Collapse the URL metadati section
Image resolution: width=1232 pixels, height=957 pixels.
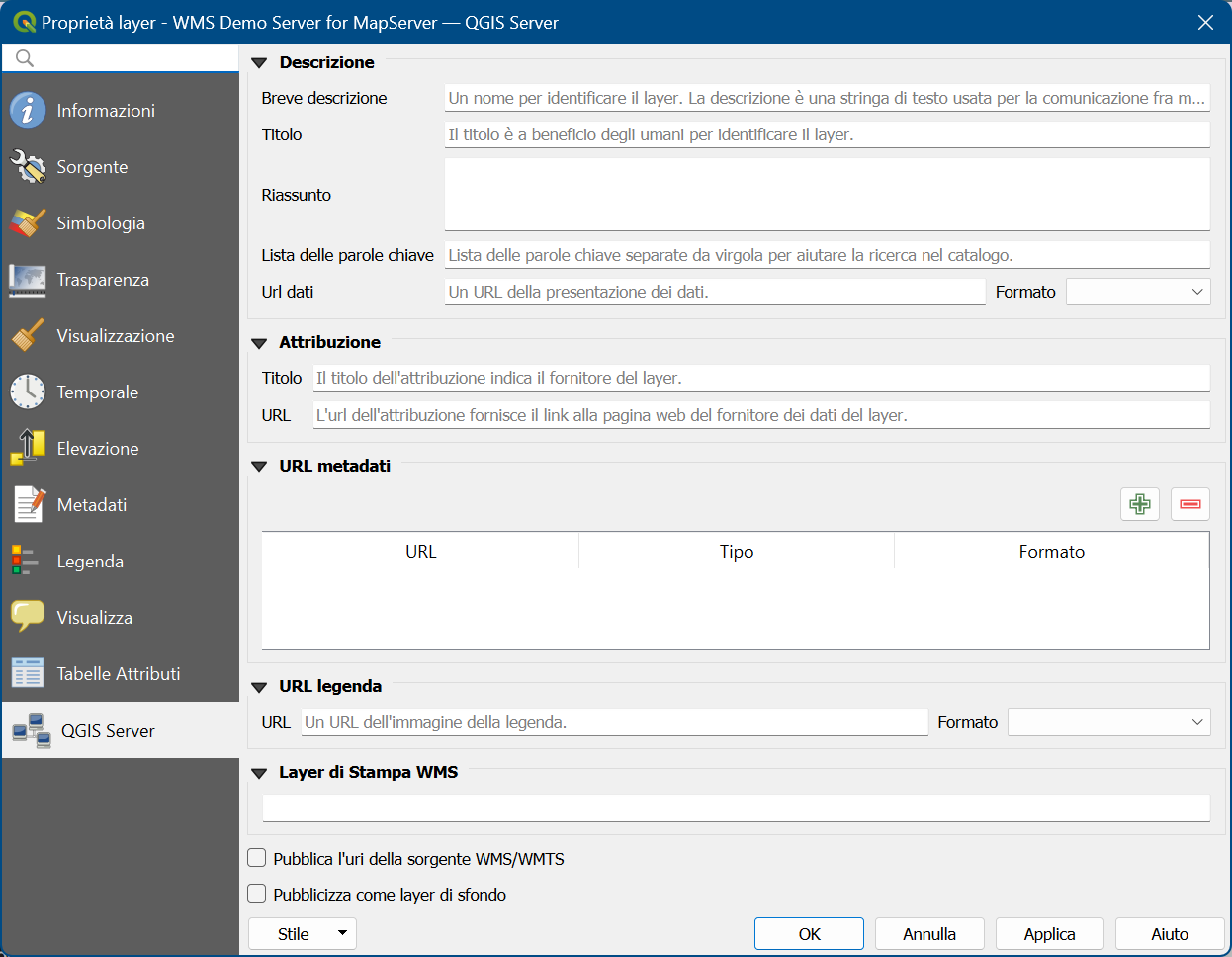[260, 467]
